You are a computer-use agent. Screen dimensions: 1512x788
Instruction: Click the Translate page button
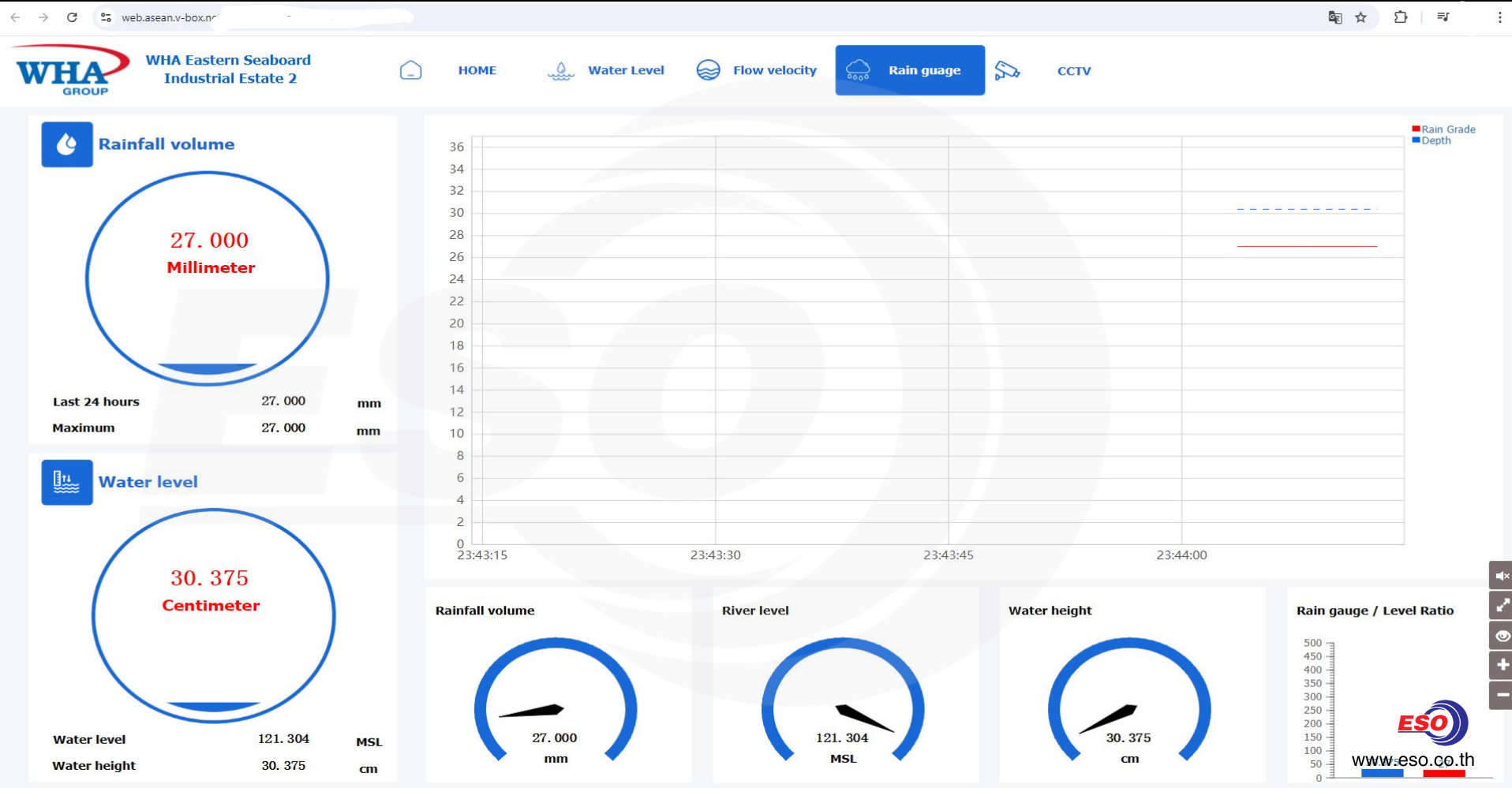(1334, 17)
